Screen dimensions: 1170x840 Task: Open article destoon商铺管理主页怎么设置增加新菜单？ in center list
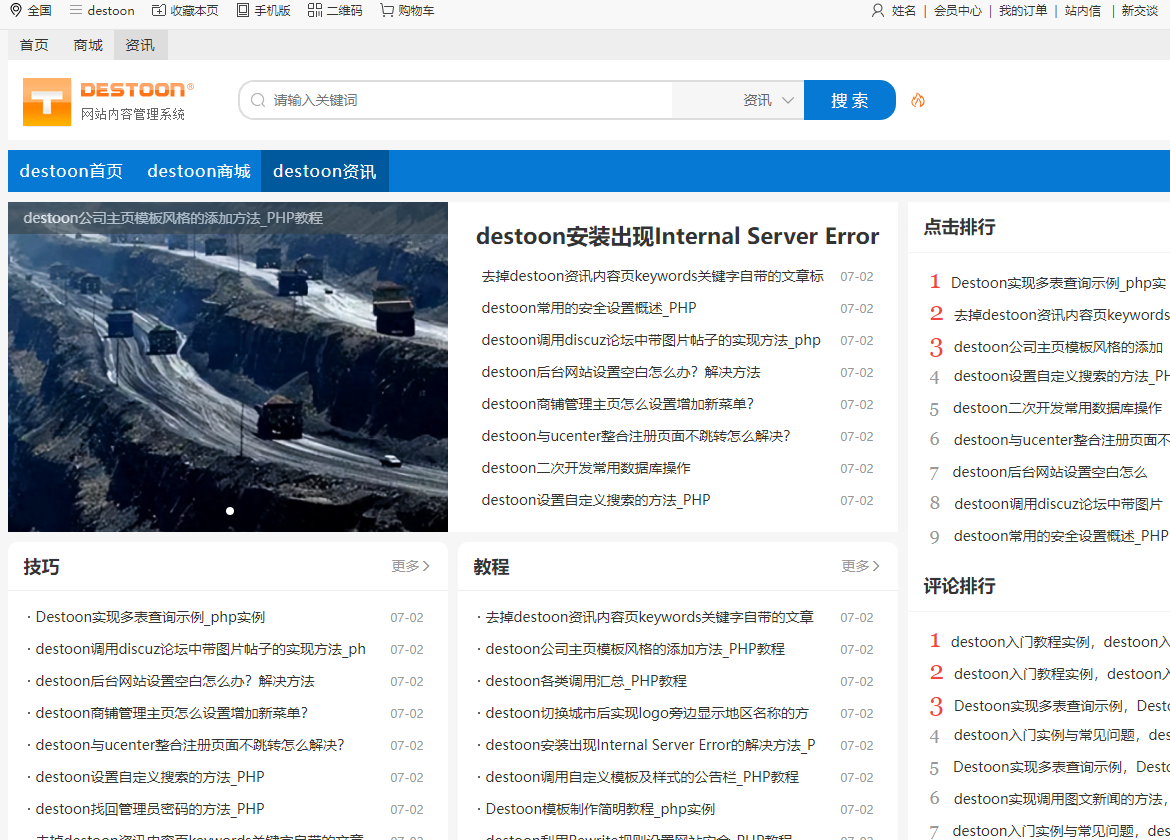pyautogui.click(x=618, y=404)
